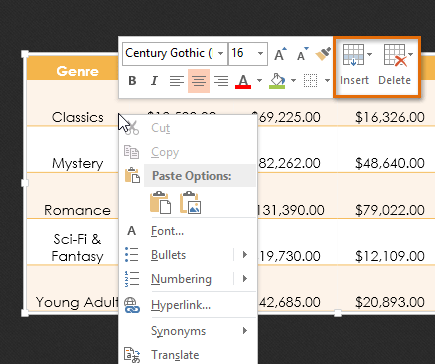This screenshot has height=364, width=435.
Task: Click the $48,640.00 cell
Action: (390, 163)
